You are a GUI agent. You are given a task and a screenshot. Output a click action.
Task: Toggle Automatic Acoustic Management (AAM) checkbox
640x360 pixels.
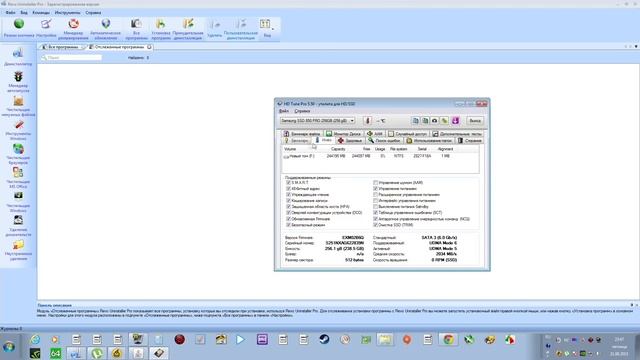click(376, 183)
